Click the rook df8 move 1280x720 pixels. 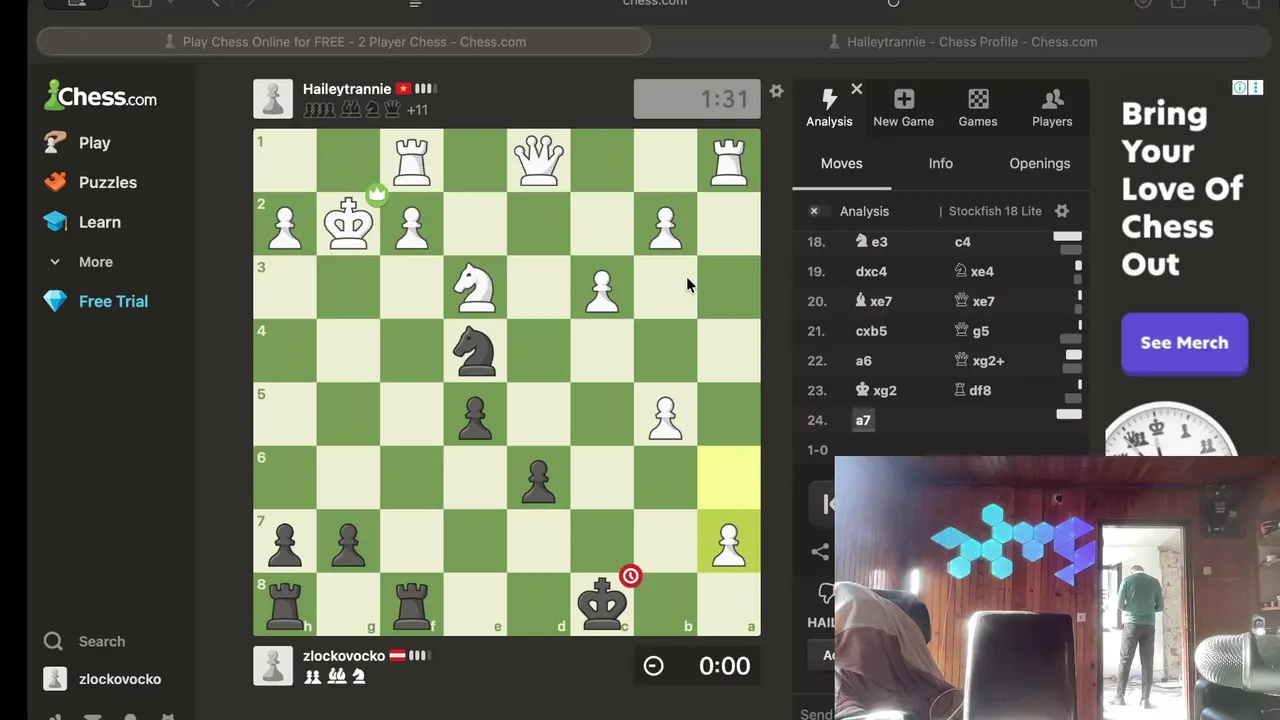pos(973,391)
